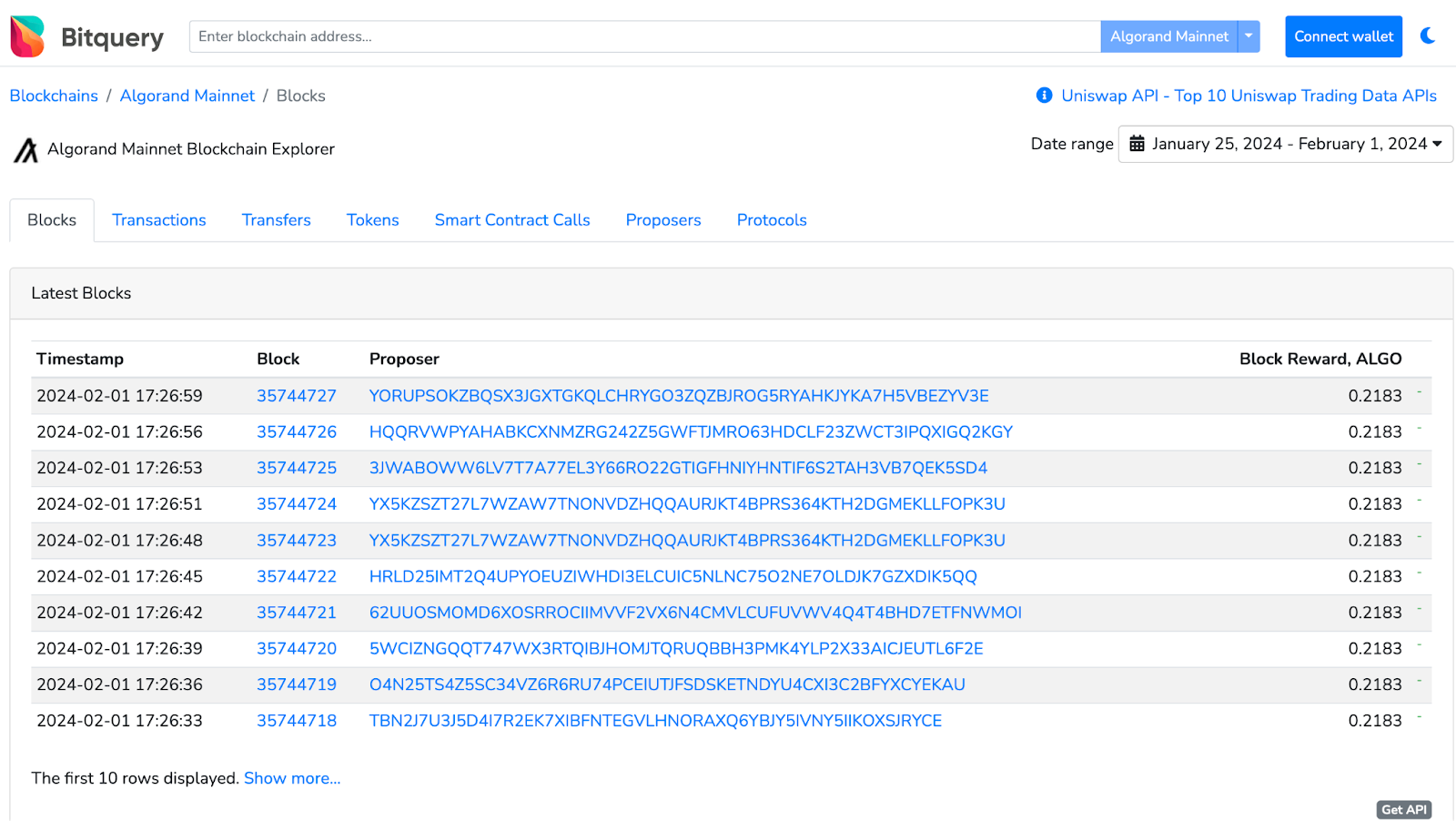Click 0.2183 reward in block 35744727 row

pos(1375,396)
